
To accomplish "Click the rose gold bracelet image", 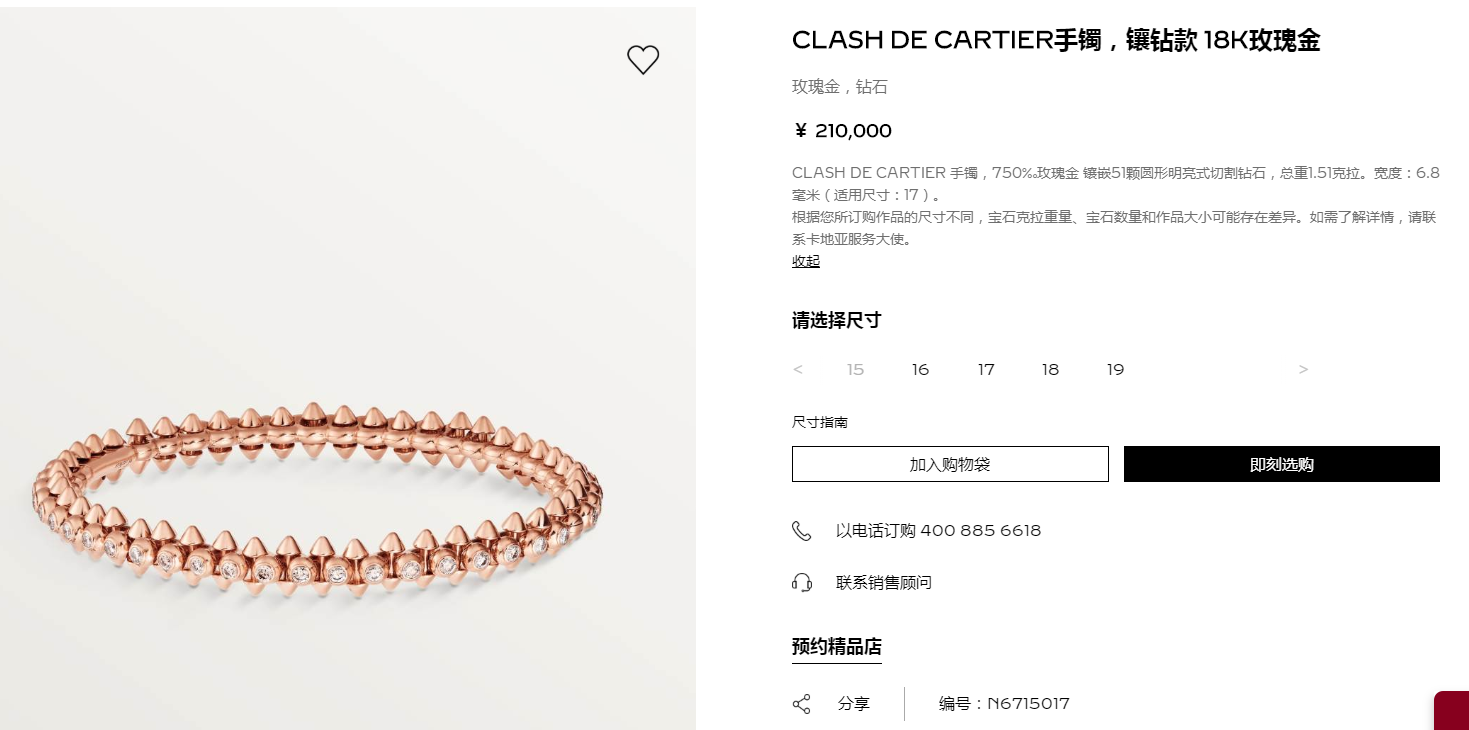I will 318,509.
